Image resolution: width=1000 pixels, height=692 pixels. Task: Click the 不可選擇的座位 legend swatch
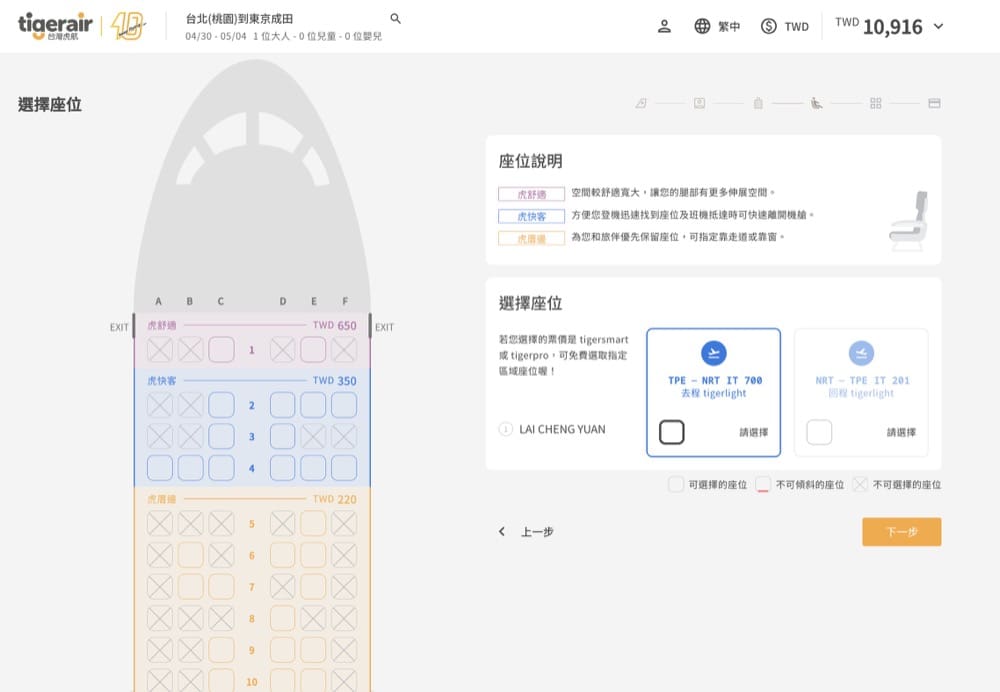coord(860,484)
